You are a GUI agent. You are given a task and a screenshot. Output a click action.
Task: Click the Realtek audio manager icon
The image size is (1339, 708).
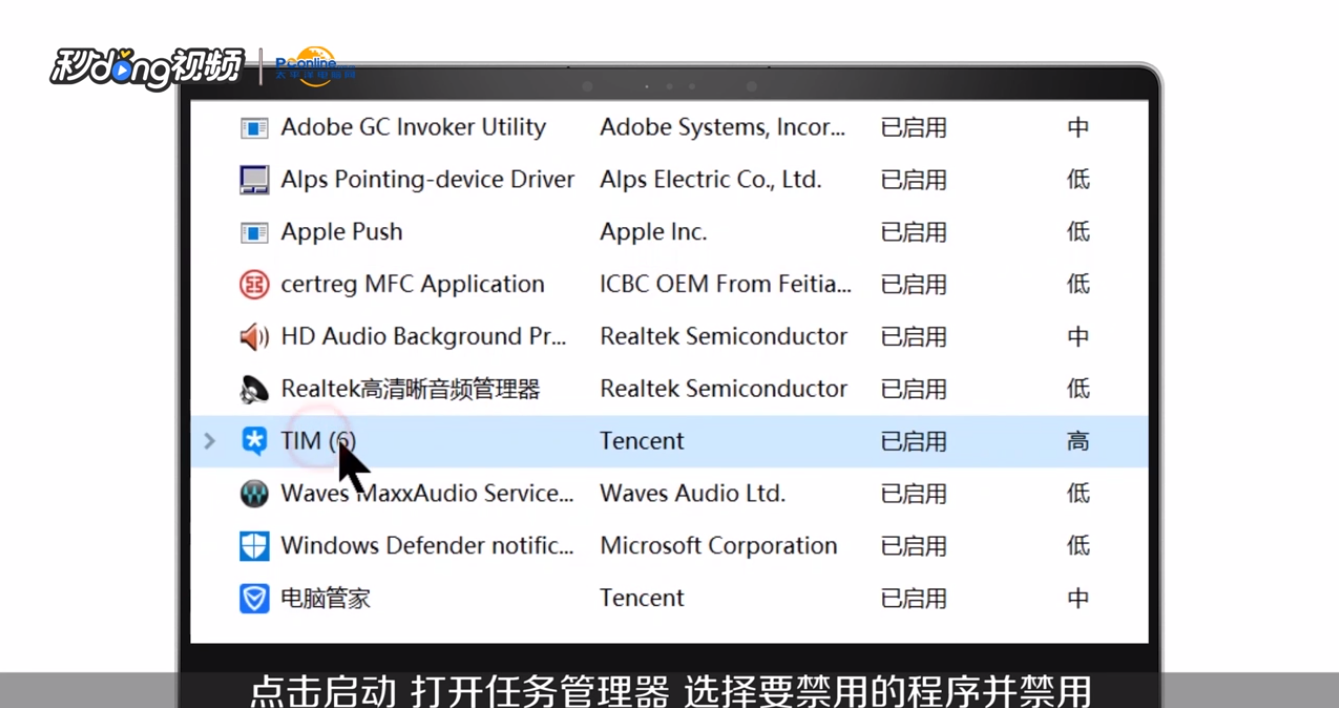tap(255, 389)
